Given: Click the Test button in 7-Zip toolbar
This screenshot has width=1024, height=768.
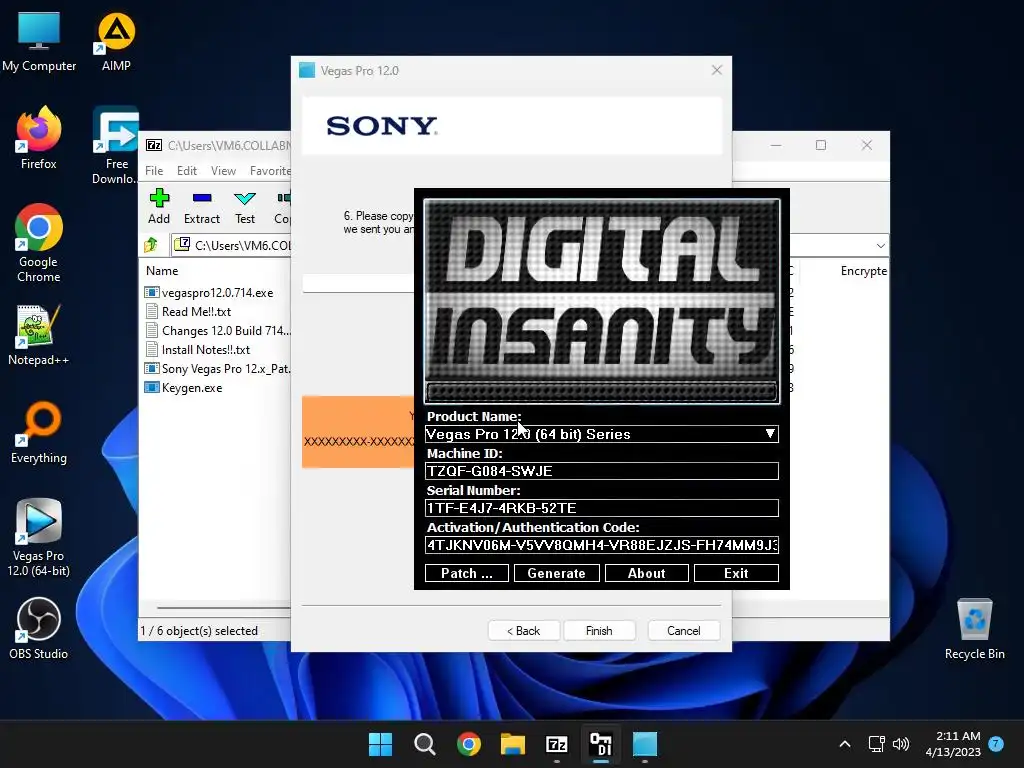Looking at the screenshot, I should tap(245, 206).
